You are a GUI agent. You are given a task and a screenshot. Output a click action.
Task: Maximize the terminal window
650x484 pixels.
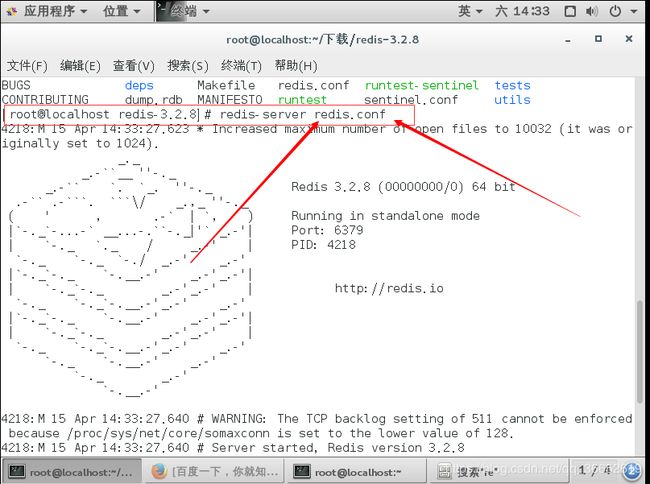[598, 39]
